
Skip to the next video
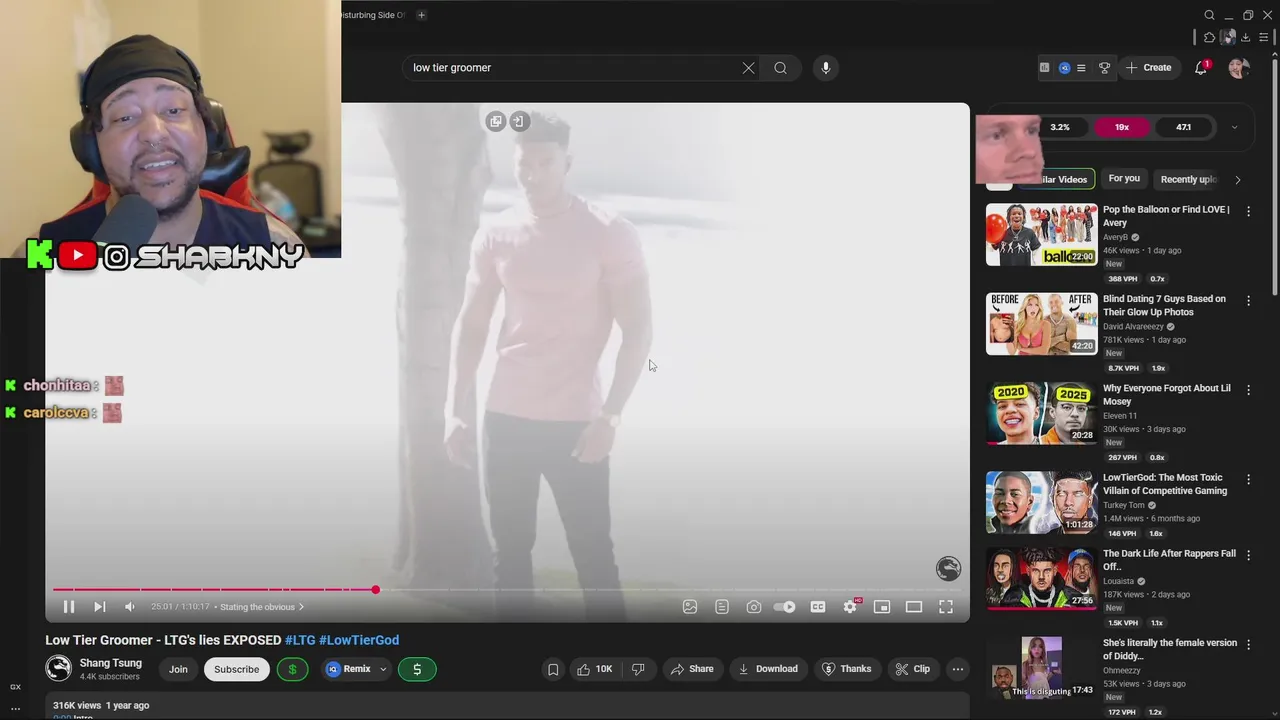[x=99, y=607]
